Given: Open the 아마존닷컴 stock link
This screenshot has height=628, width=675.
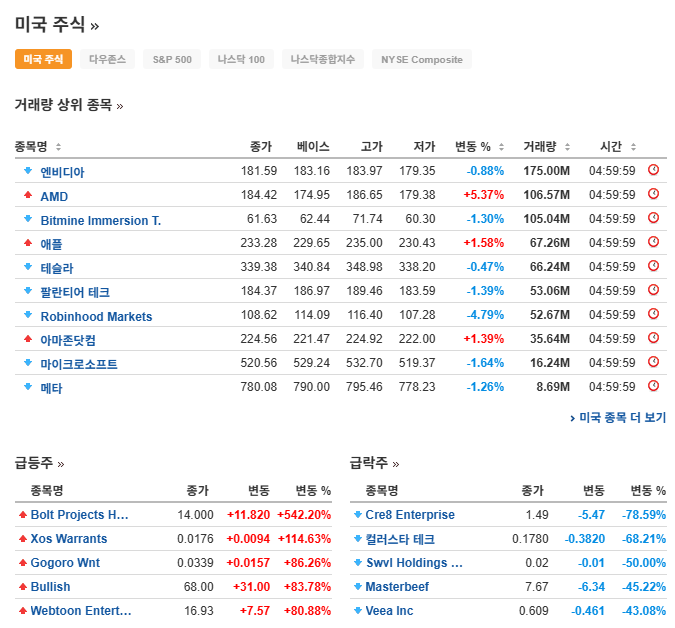Looking at the screenshot, I should coord(68,340).
